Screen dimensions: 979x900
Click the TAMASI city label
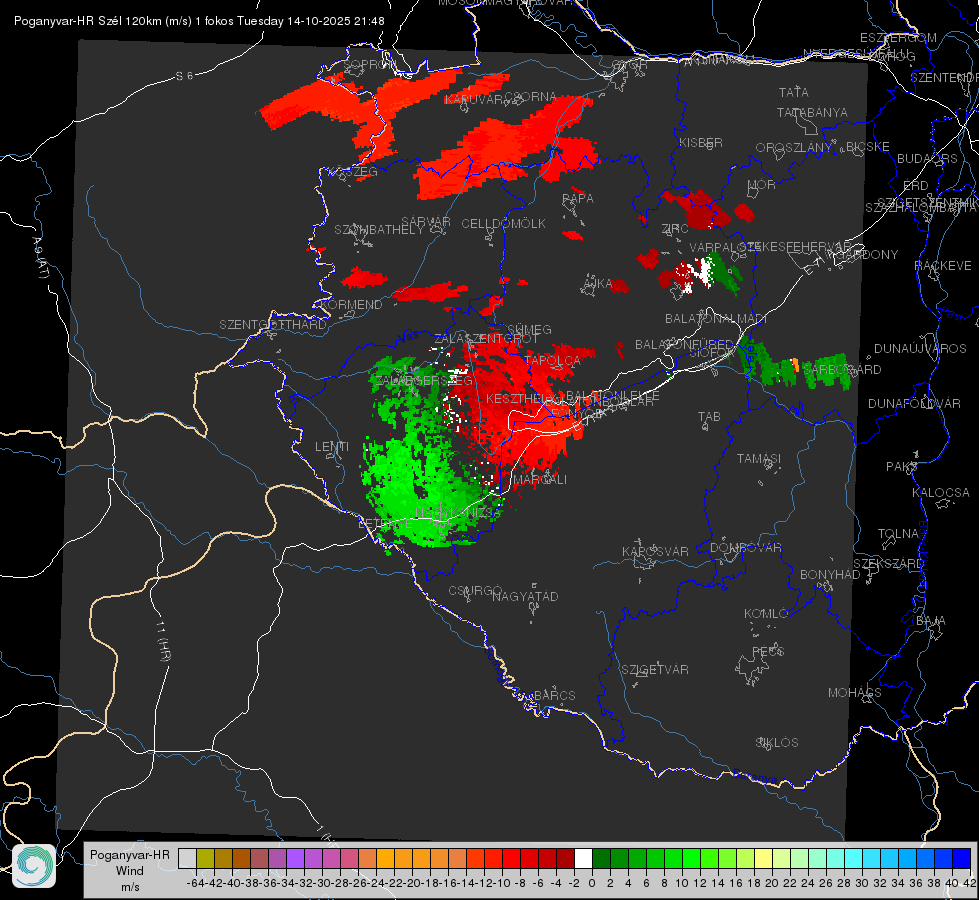pos(759,458)
